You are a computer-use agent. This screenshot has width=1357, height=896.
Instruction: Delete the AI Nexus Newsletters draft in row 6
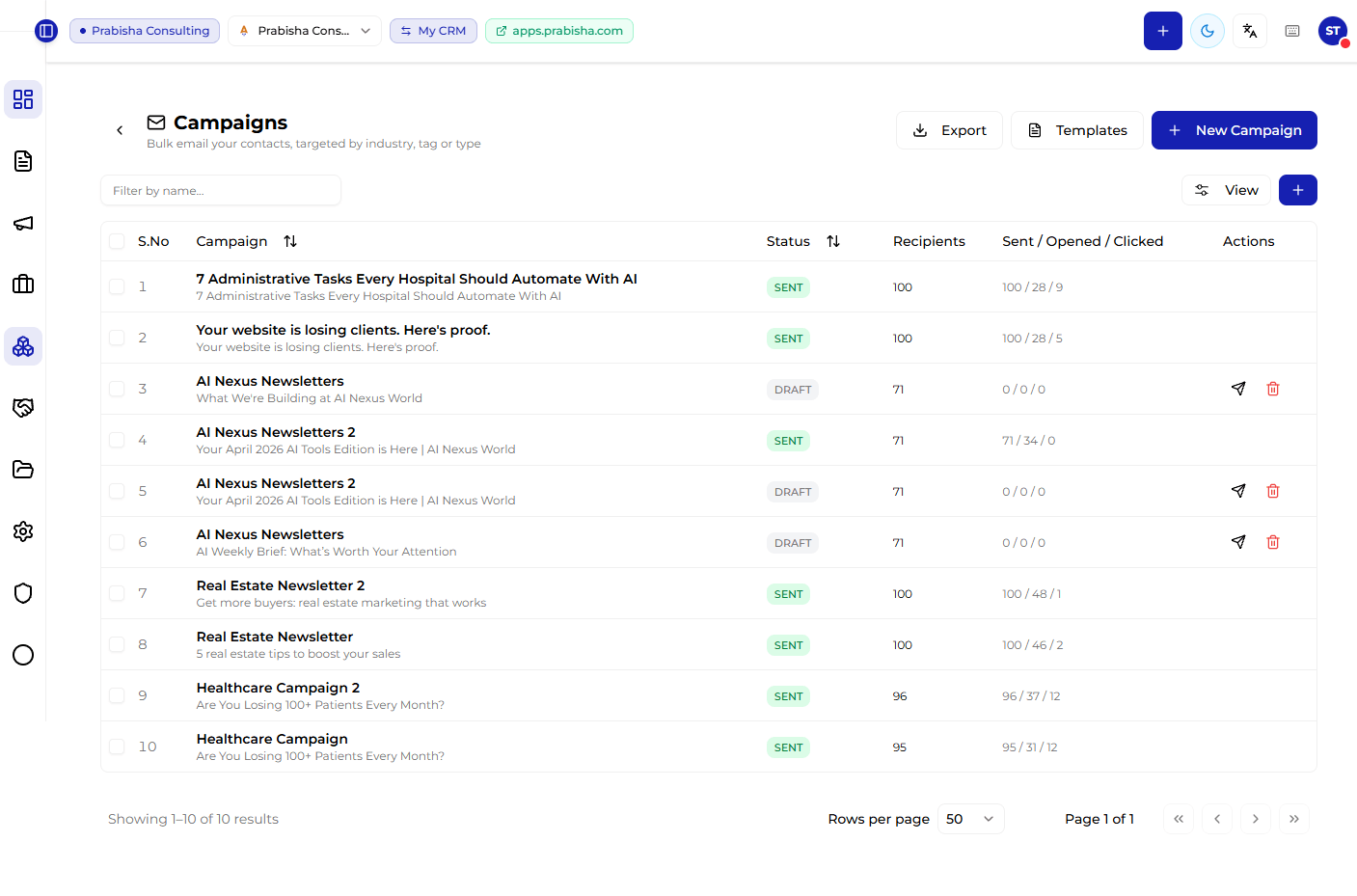pyautogui.click(x=1273, y=542)
